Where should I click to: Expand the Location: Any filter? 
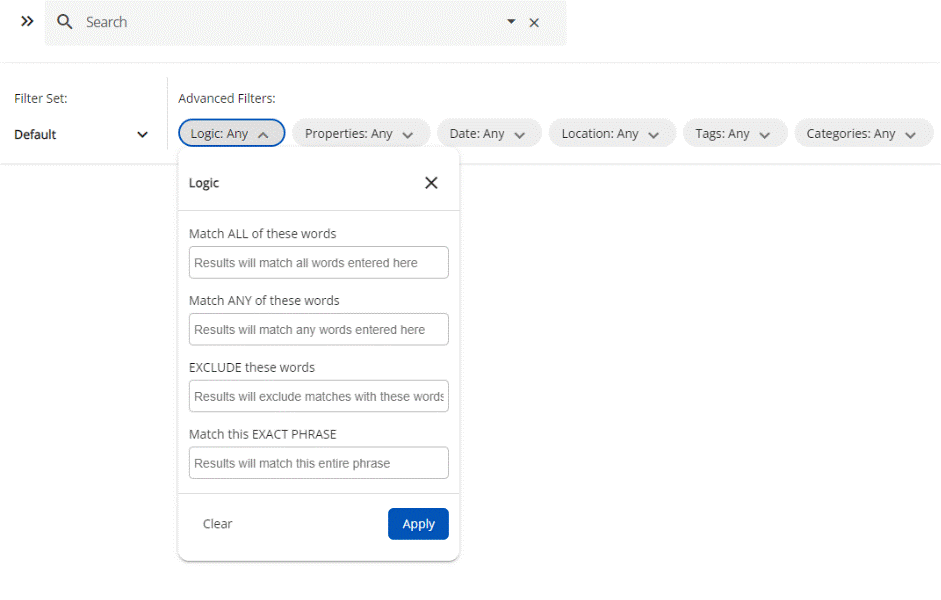click(611, 133)
